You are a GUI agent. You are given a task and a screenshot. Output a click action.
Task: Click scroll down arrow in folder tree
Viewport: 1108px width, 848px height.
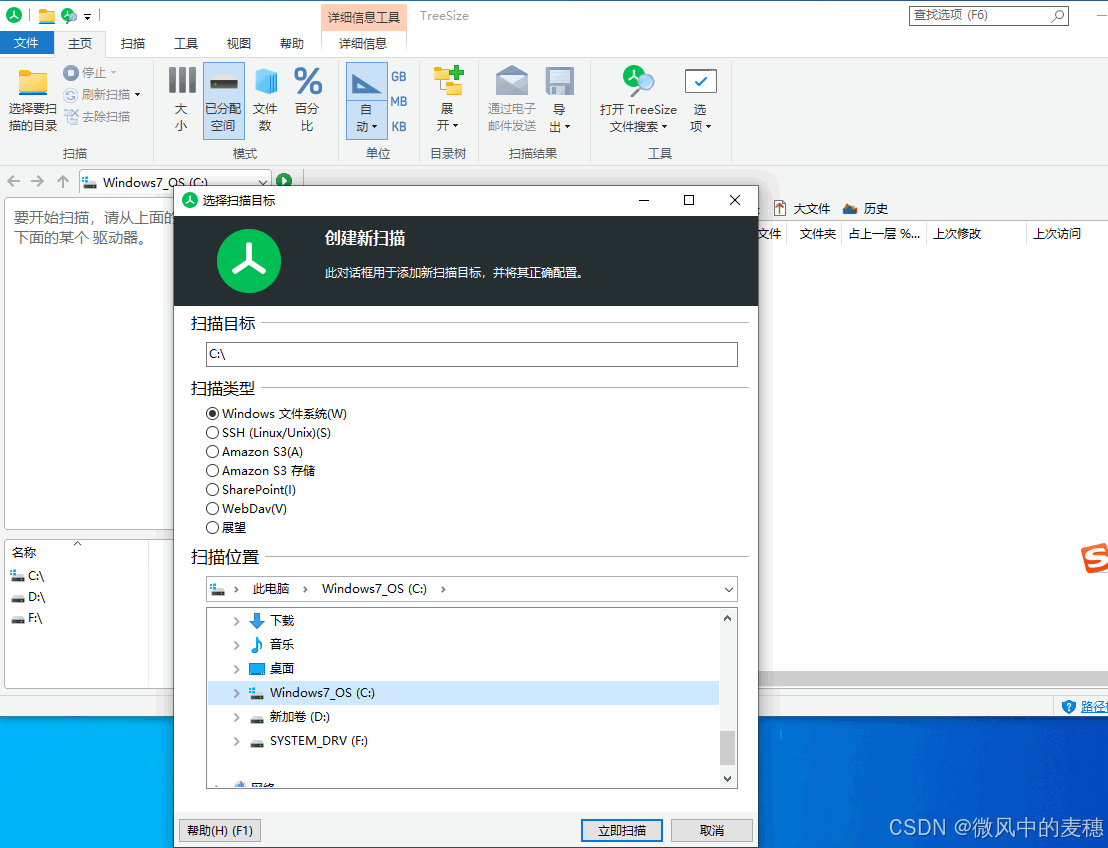pos(728,778)
